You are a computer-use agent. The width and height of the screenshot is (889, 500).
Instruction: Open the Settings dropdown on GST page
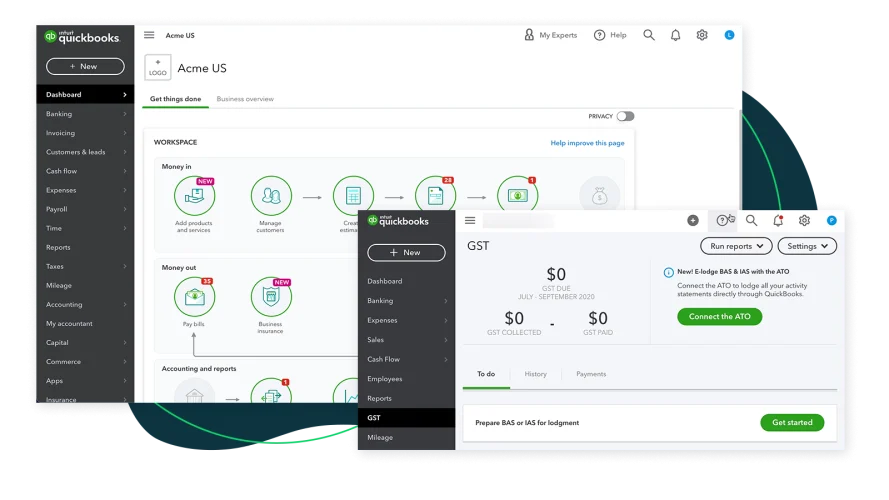[807, 246]
